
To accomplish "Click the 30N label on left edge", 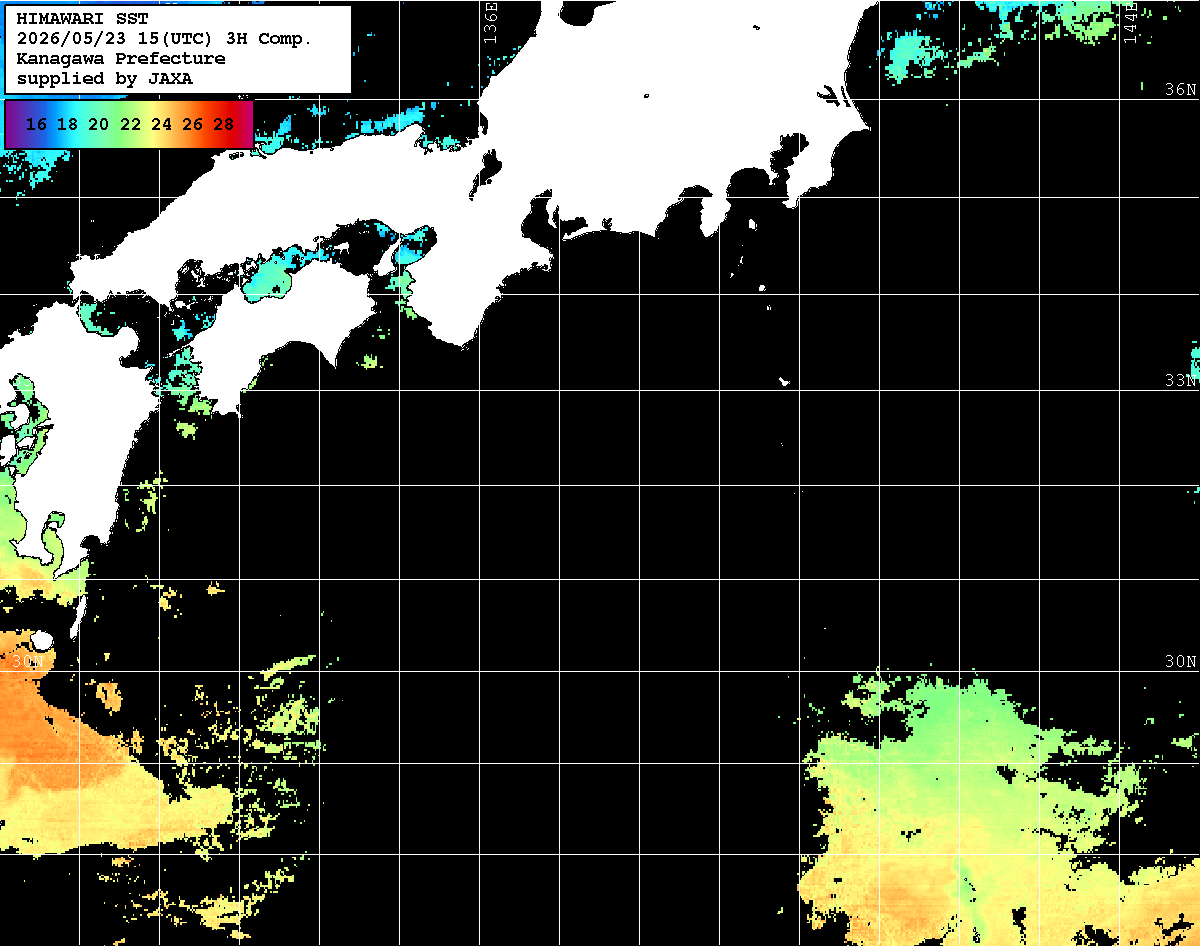I will pos(27,662).
